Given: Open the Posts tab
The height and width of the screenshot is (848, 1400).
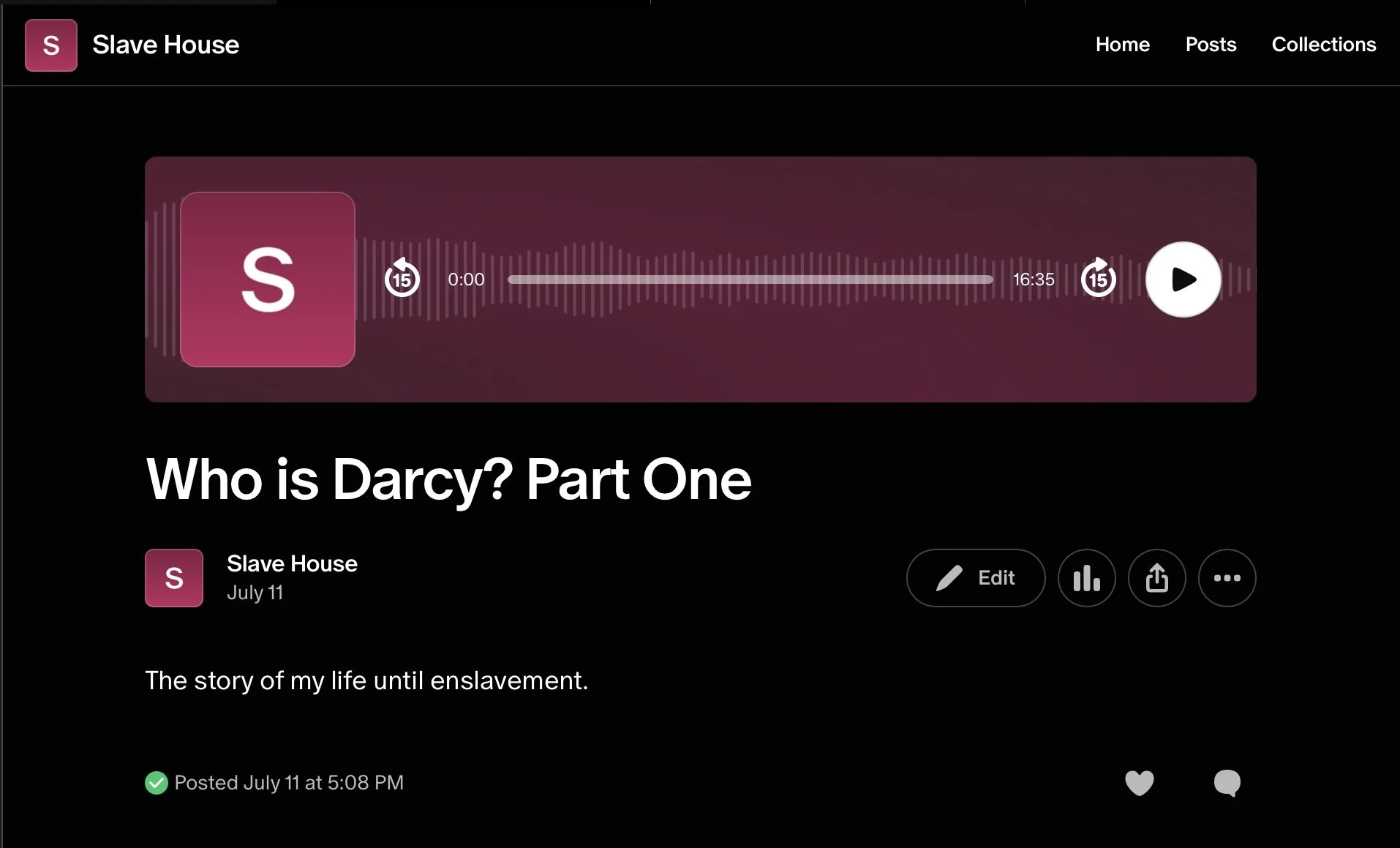Looking at the screenshot, I should [x=1211, y=45].
